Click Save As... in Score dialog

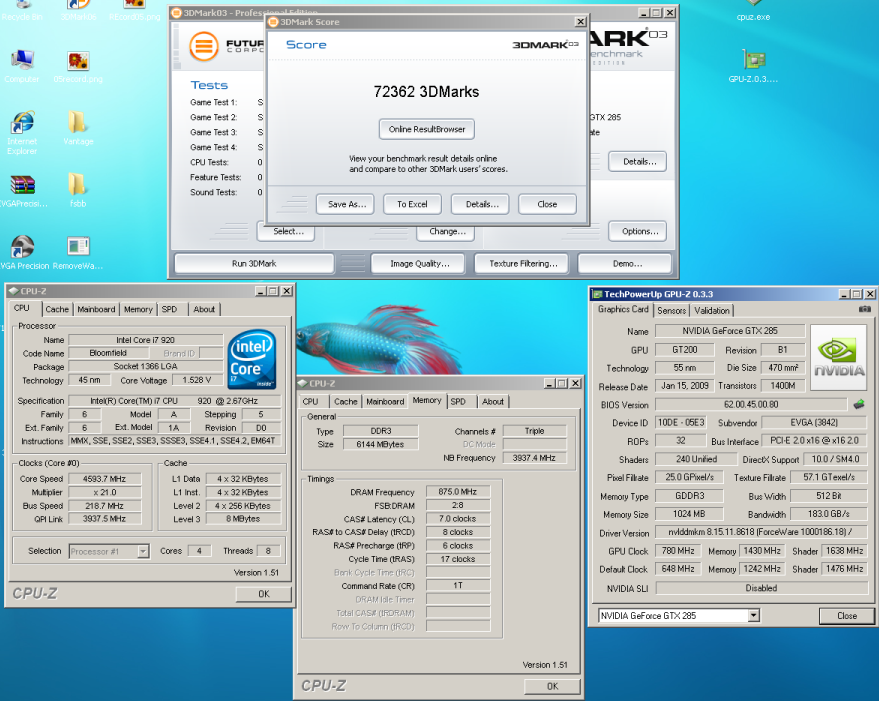coord(347,204)
